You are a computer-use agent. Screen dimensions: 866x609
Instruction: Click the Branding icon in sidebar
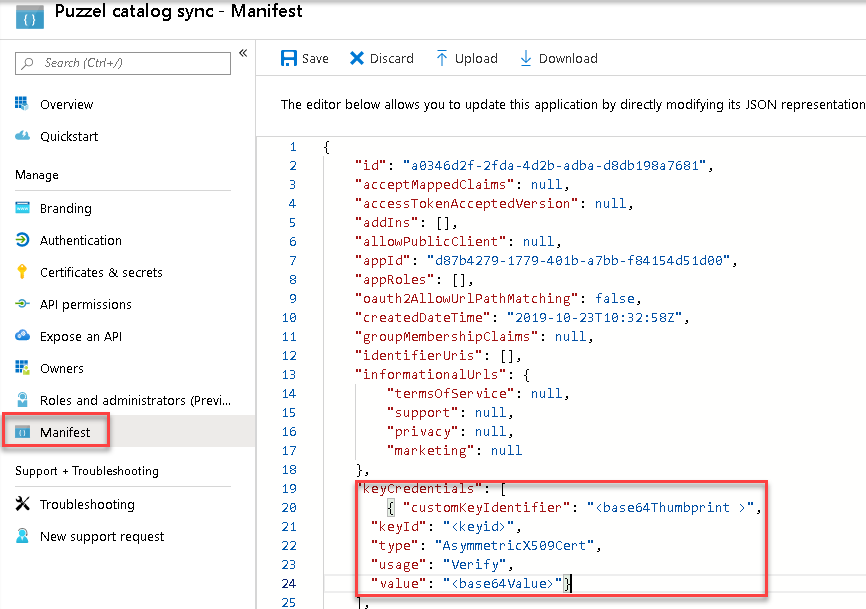(x=22, y=208)
